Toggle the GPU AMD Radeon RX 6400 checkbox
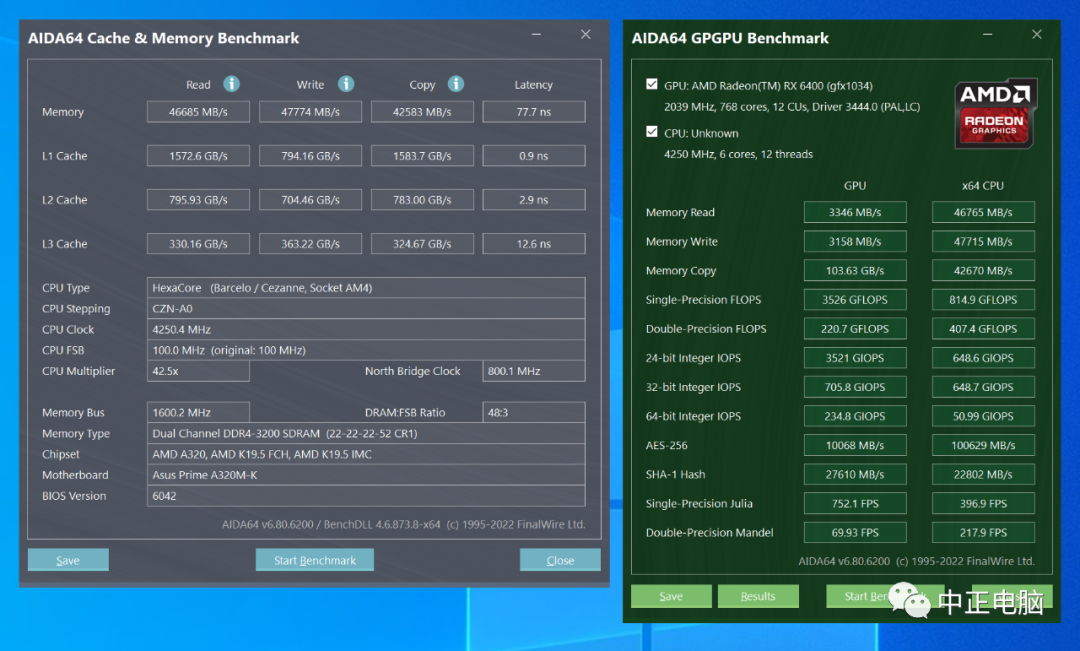The height and width of the screenshot is (651, 1080). click(652, 84)
